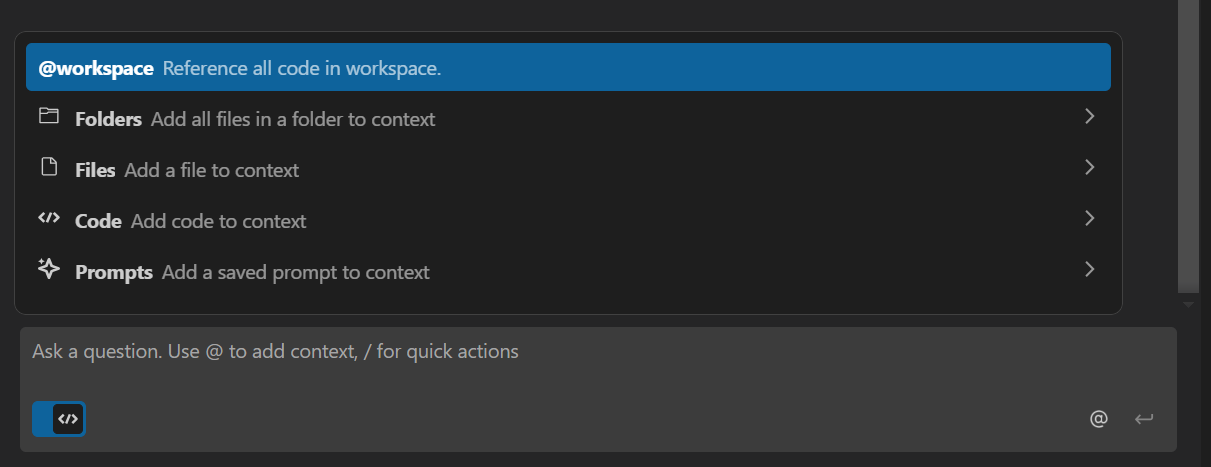1211x467 pixels.
Task: Click the scrollbar down arrow
Action: 1188,304
